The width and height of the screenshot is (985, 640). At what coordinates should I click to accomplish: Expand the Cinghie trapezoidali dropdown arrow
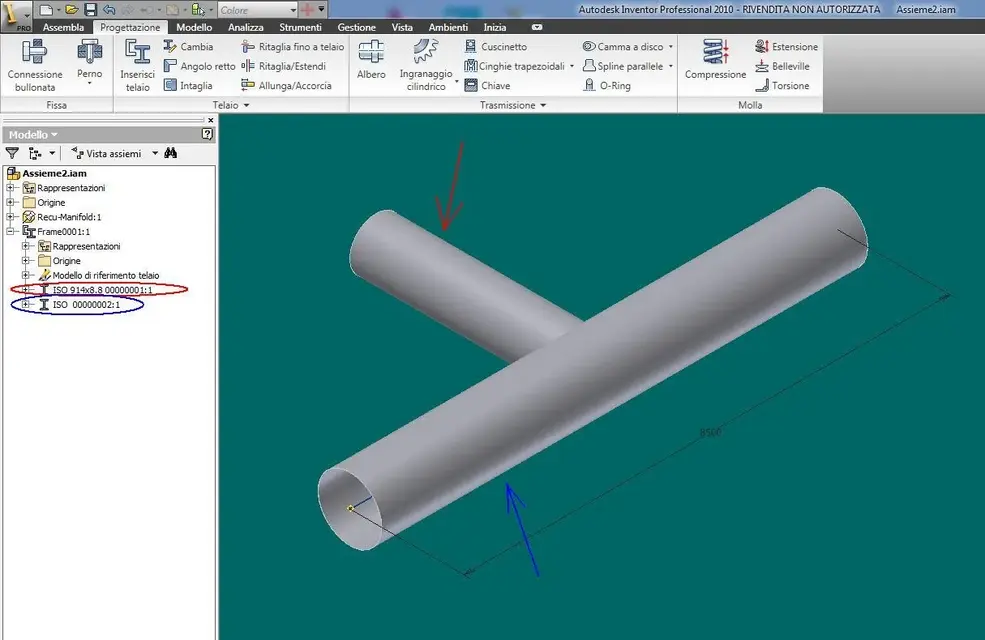(x=572, y=66)
